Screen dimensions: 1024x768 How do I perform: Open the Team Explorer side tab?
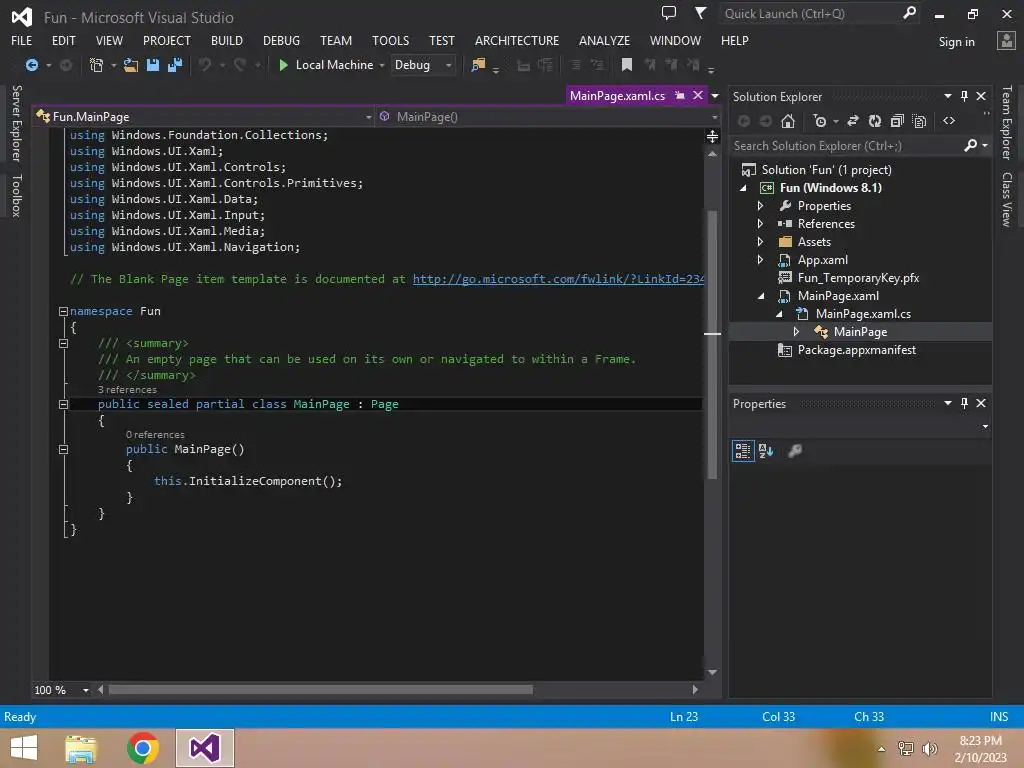click(x=1007, y=122)
